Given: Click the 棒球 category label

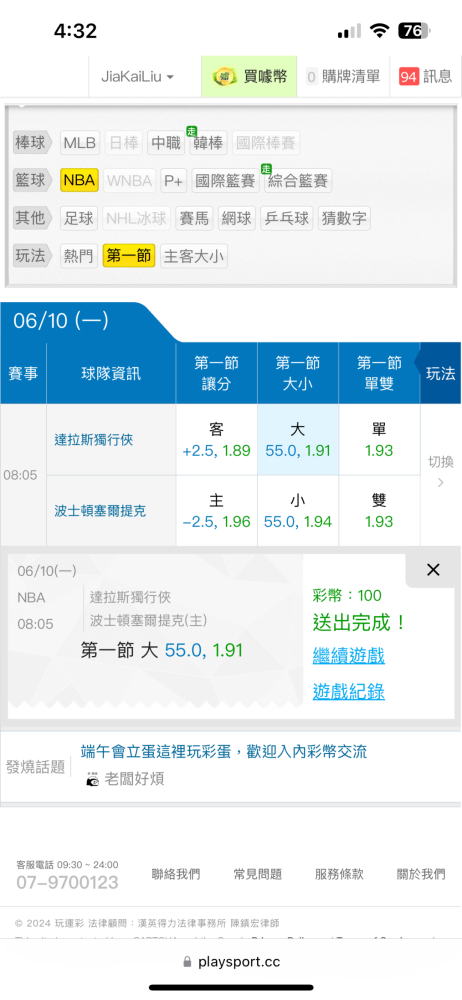Looking at the screenshot, I should pyautogui.click(x=32, y=143).
